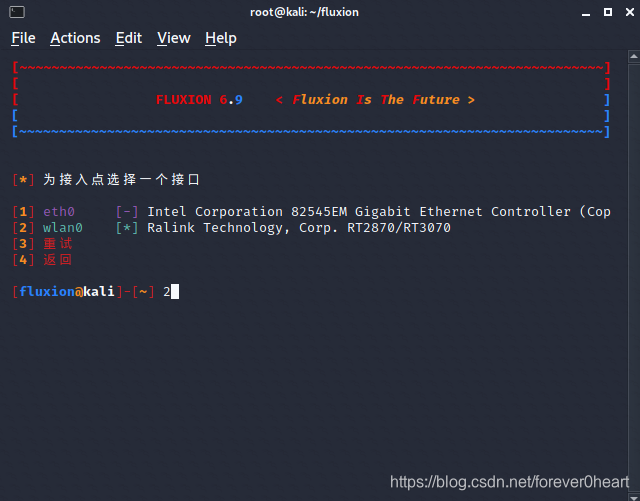The width and height of the screenshot is (640, 501).
Task: Open the File menu
Action: 23,38
